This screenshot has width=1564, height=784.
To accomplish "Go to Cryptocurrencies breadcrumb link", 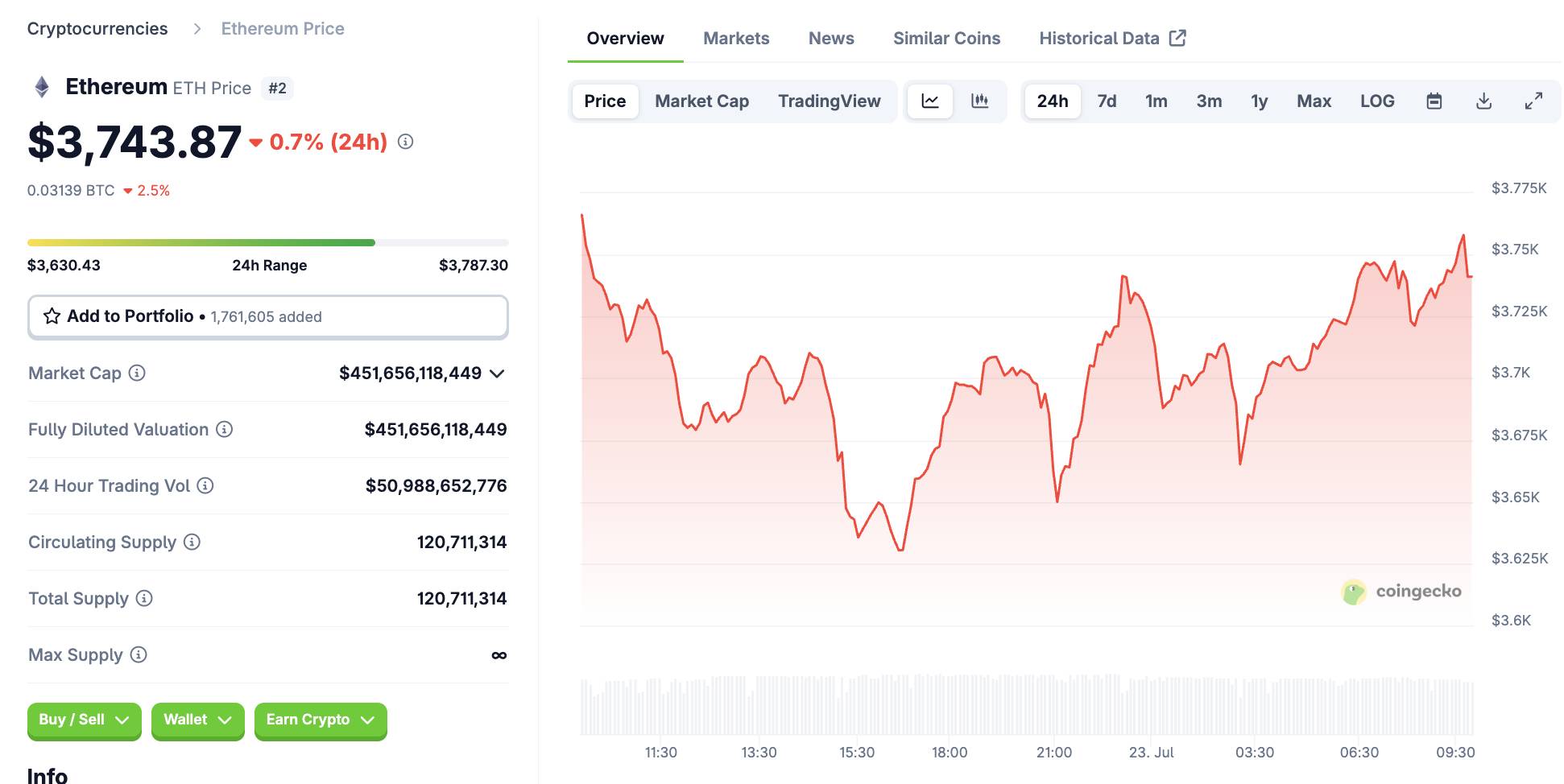I will click(97, 29).
